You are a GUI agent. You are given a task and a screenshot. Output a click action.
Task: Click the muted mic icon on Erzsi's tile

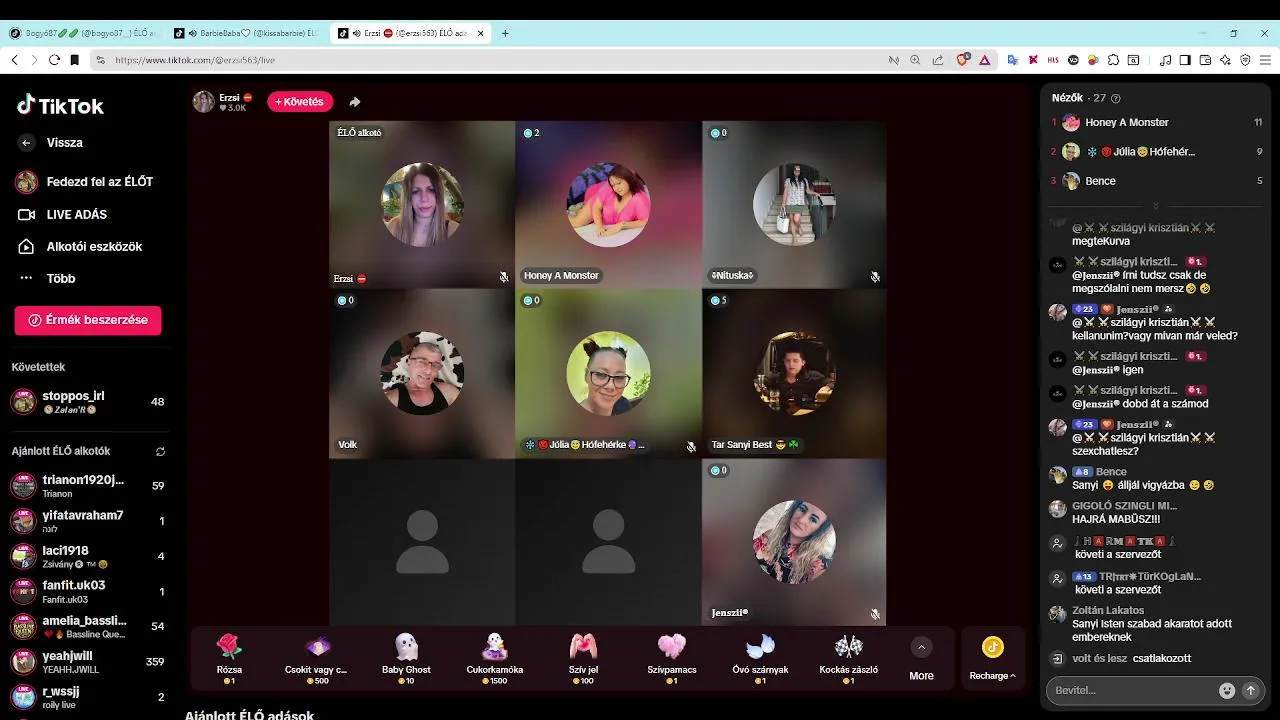[504, 277]
